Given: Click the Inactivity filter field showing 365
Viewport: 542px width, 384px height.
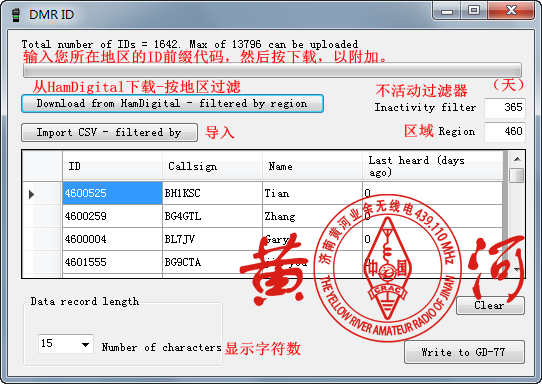Looking at the screenshot, I should 505,107.
